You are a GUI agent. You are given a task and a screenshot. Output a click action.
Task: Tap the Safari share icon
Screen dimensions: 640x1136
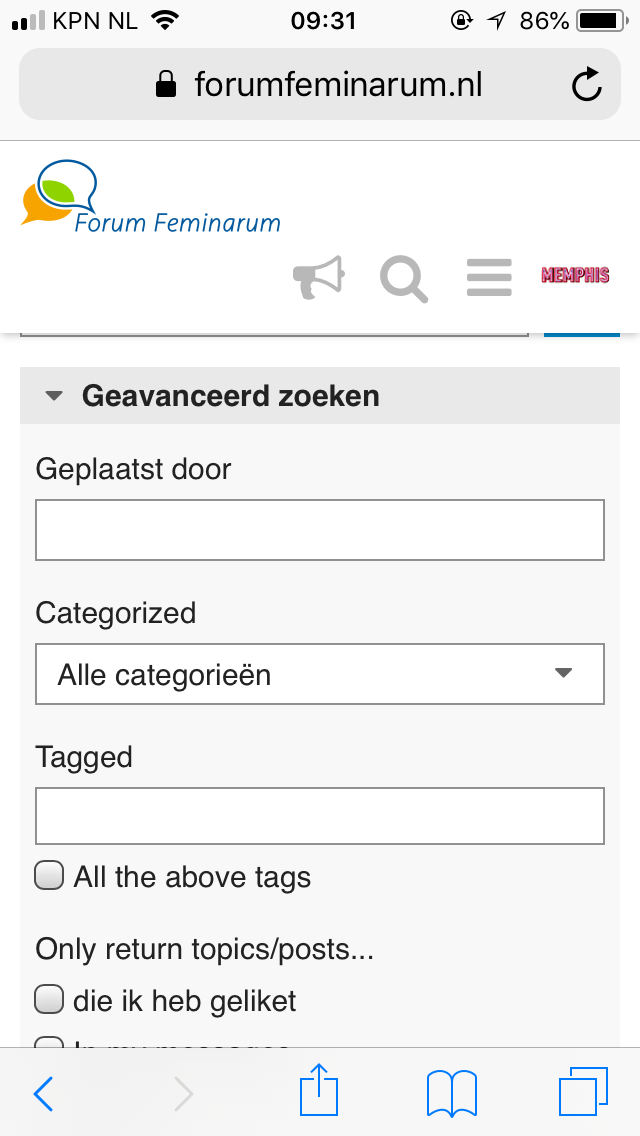[319, 1089]
